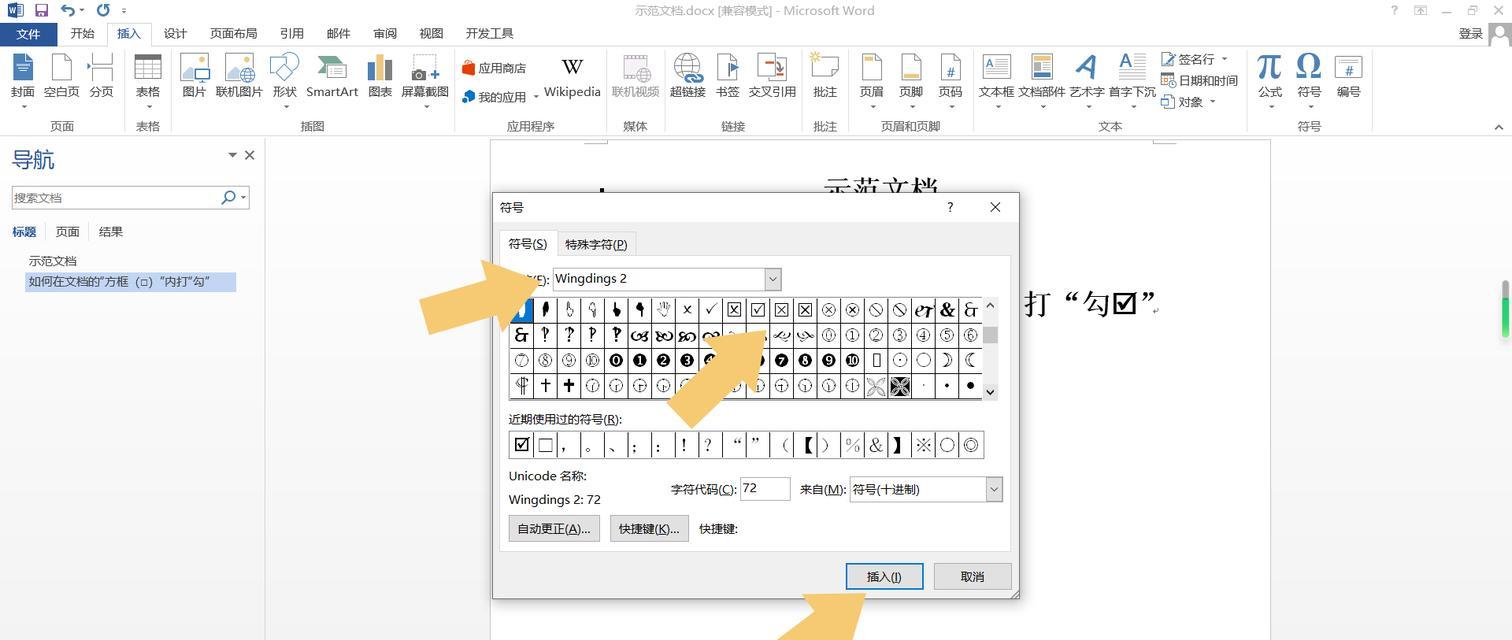Click the 自动更正 AutoCorrect button
Viewport: 1512px width, 640px height.
[x=553, y=528]
